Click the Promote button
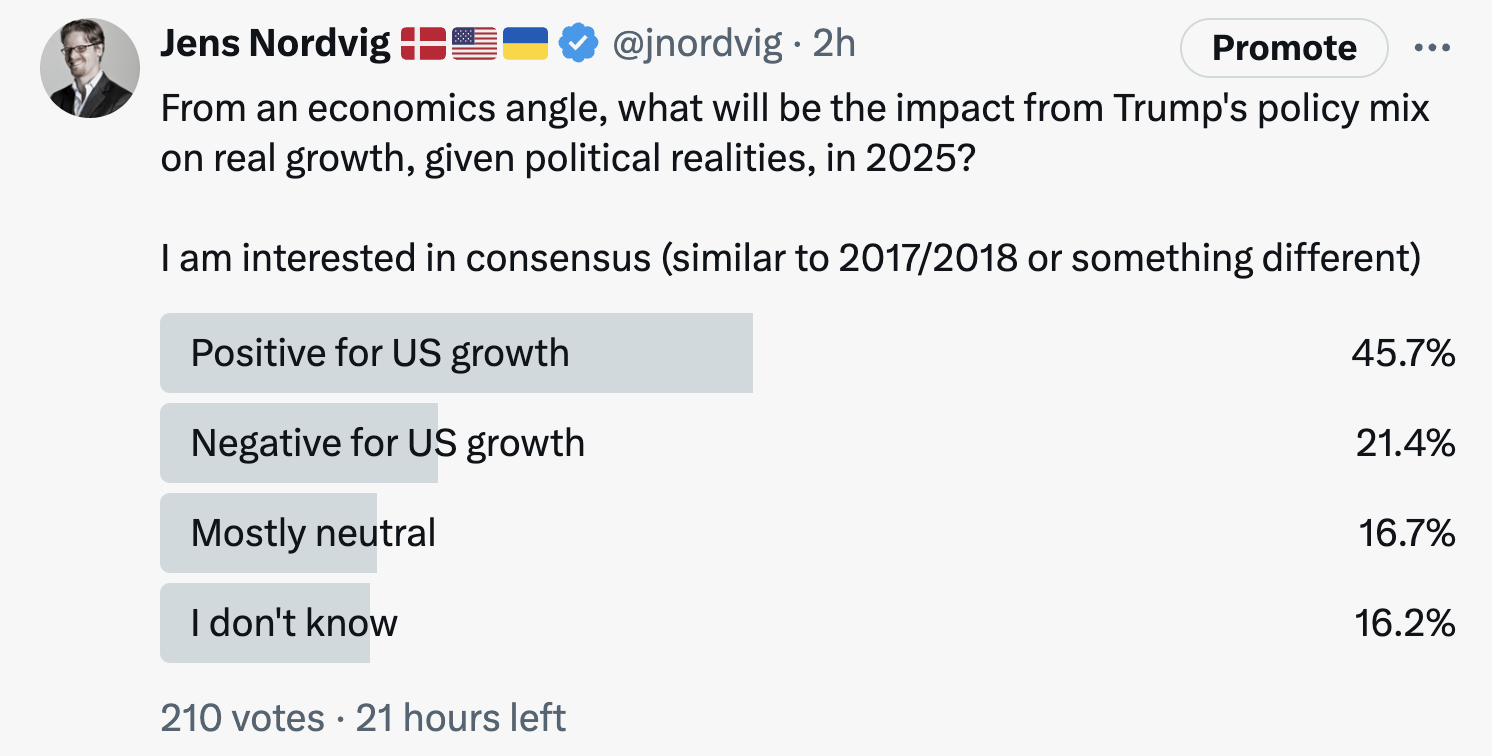Screen dimensions: 1492x756 (1283, 47)
